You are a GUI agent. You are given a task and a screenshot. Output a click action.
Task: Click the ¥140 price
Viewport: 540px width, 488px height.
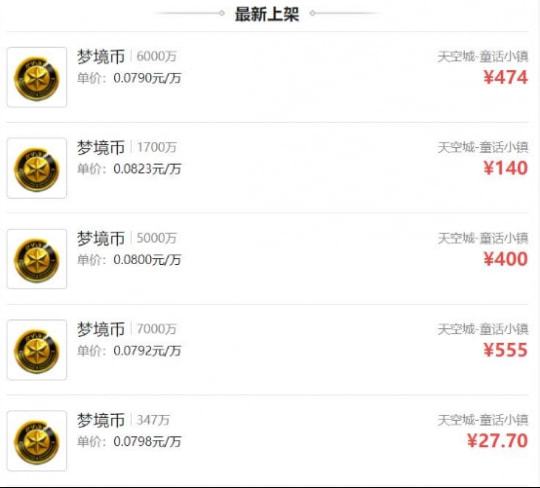(506, 168)
